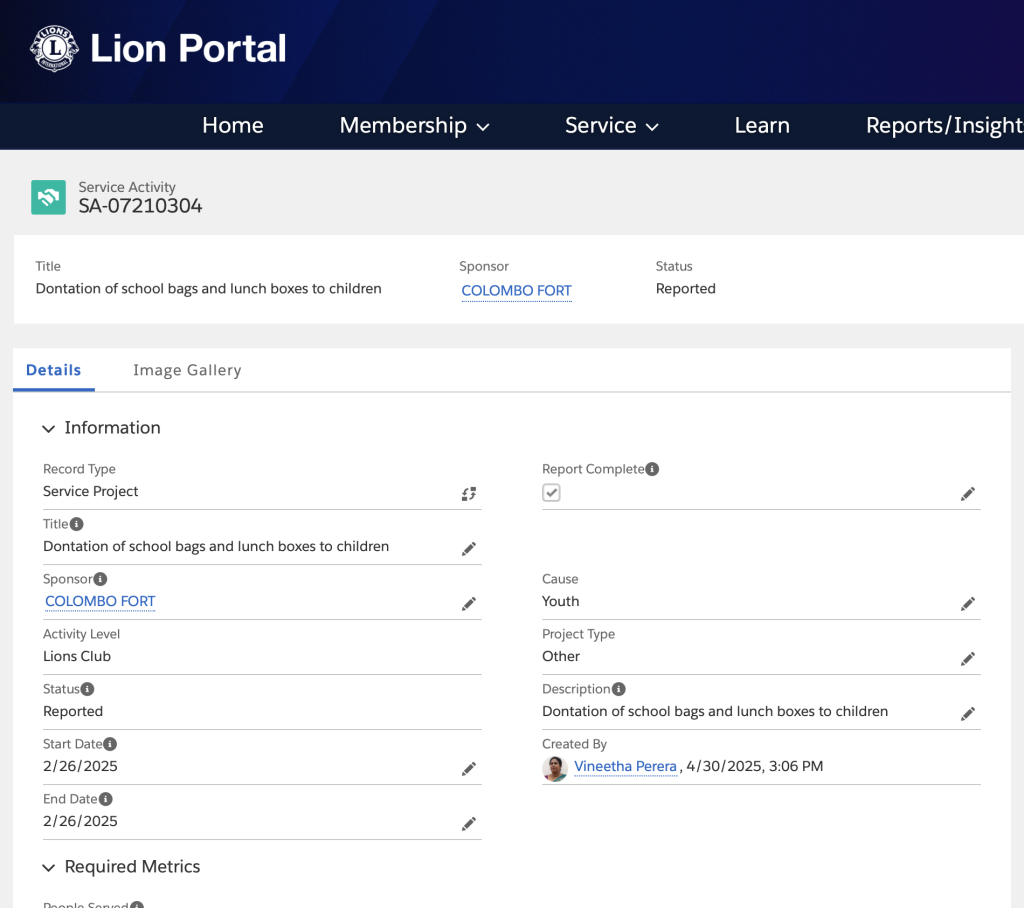
Task: Click the Cause value Youth
Action: [x=560, y=601]
